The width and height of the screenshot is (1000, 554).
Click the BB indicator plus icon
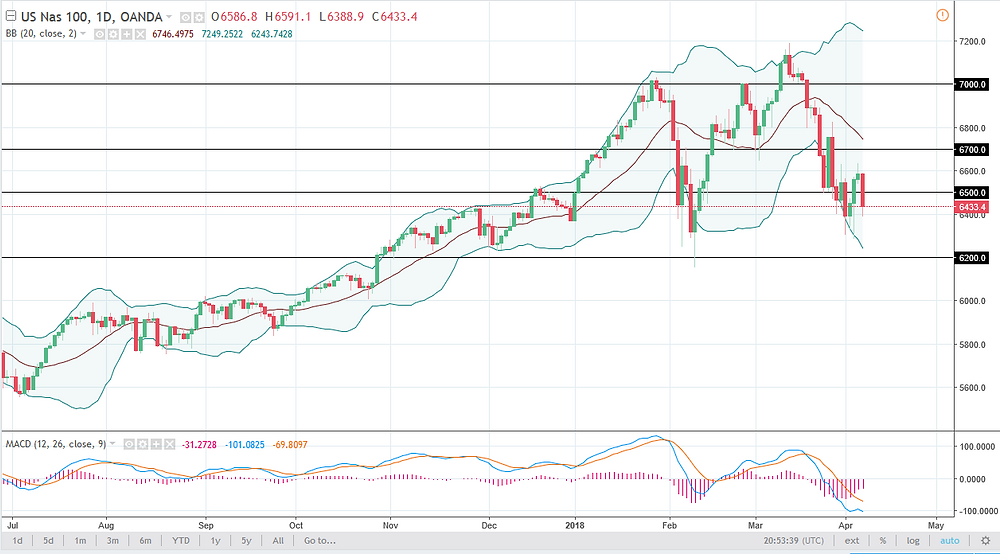tap(126, 34)
